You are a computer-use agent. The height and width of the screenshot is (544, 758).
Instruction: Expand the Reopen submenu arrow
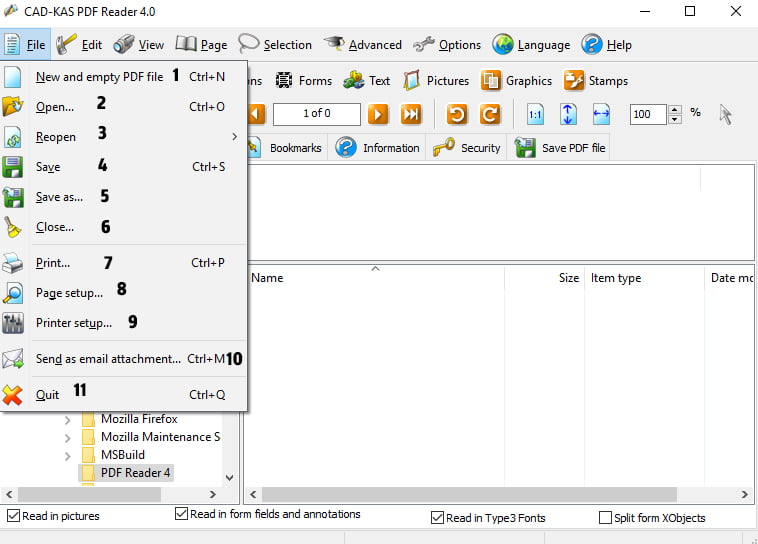tap(234, 137)
